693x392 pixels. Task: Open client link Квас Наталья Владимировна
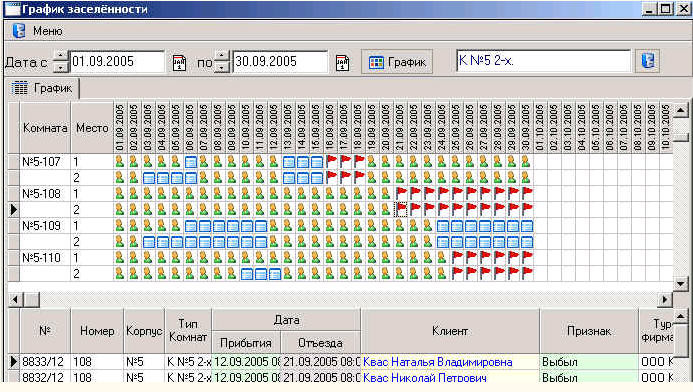pos(438,362)
